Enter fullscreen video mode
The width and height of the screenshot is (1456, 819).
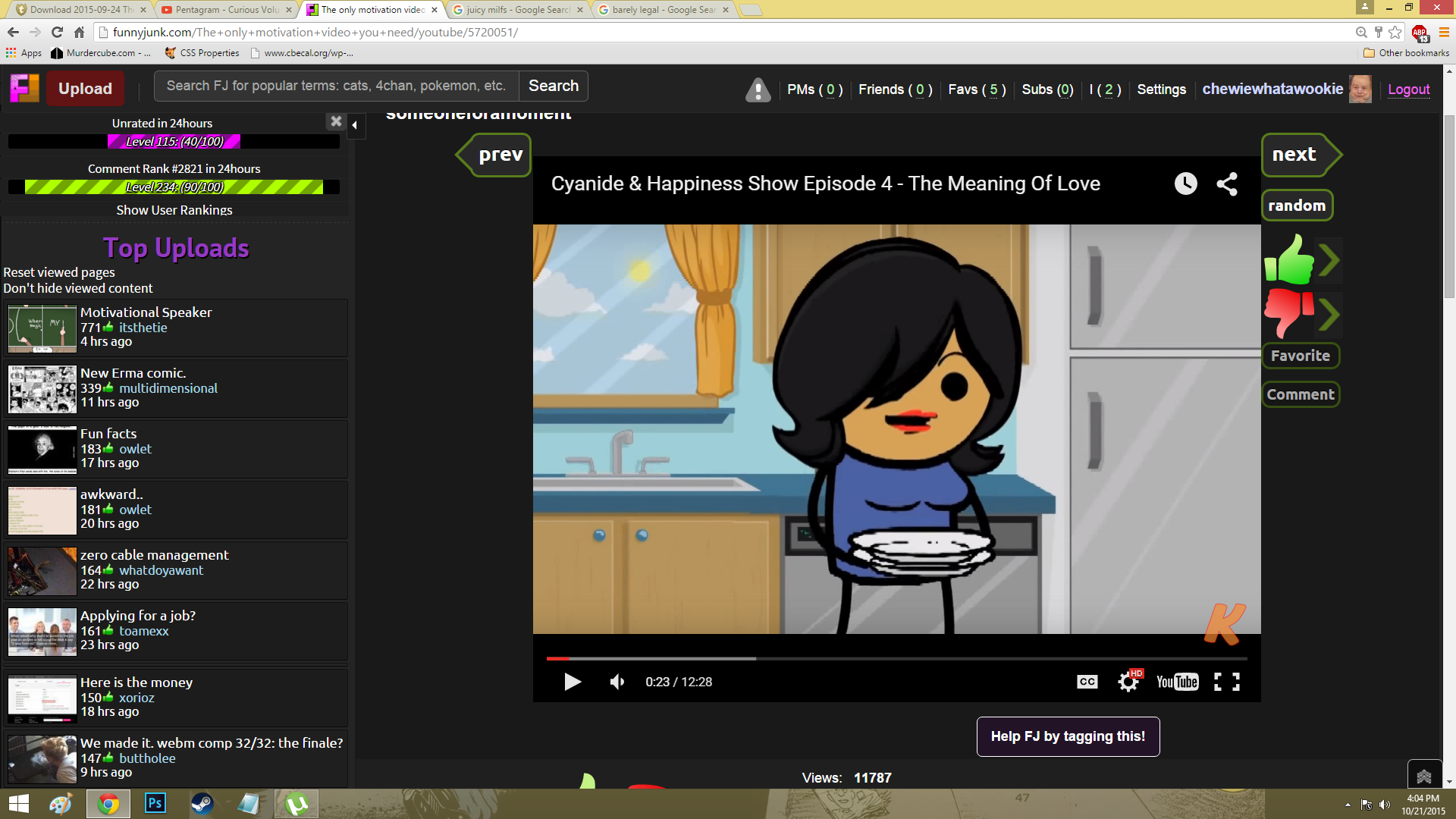point(1226,682)
